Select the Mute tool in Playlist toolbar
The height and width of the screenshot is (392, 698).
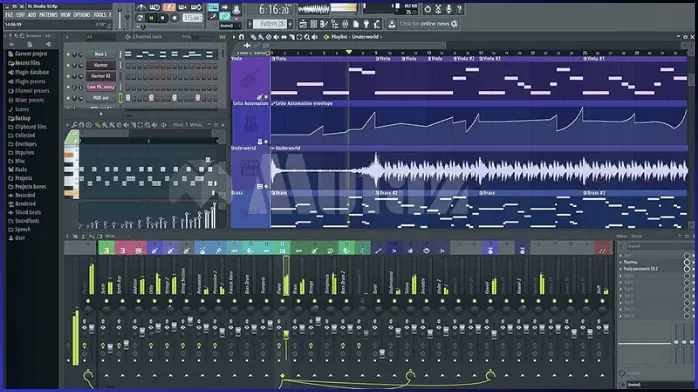276,37
